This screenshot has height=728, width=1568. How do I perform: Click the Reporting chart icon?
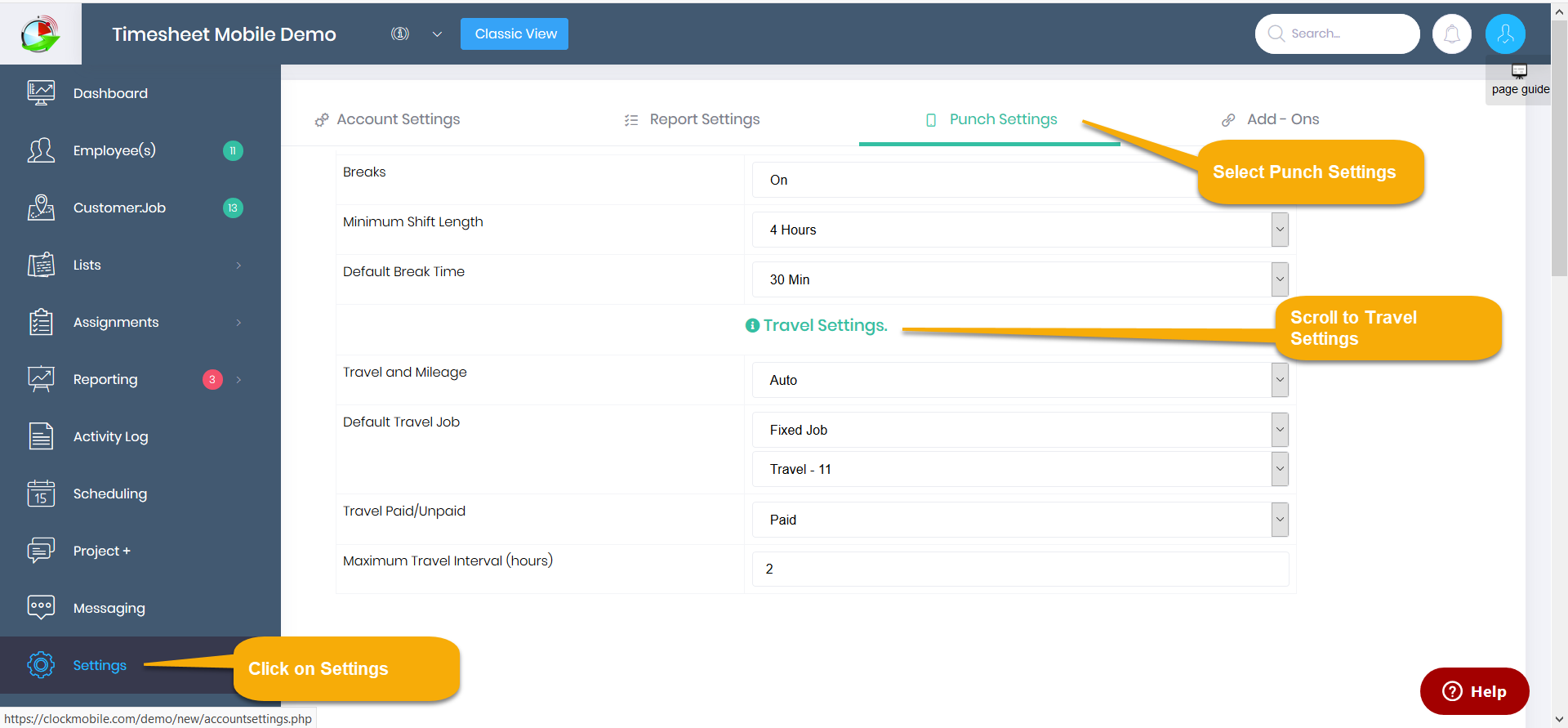pyautogui.click(x=41, y=379)
